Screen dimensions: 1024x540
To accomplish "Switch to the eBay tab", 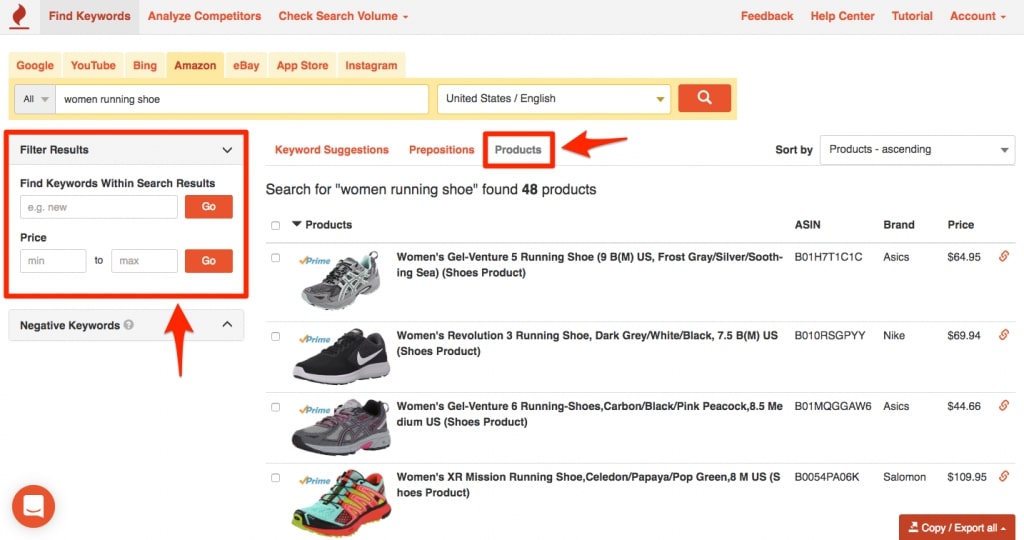I will click(246, 65).
